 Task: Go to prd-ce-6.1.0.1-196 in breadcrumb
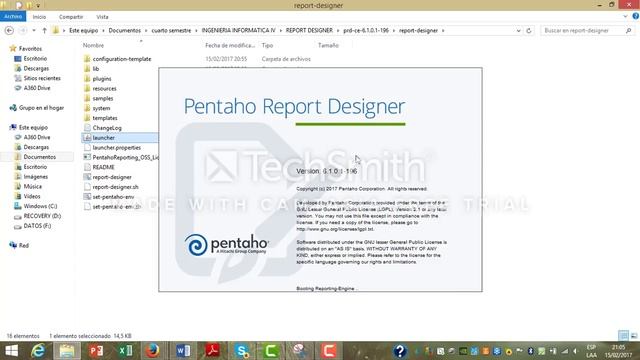pos(366,31)
